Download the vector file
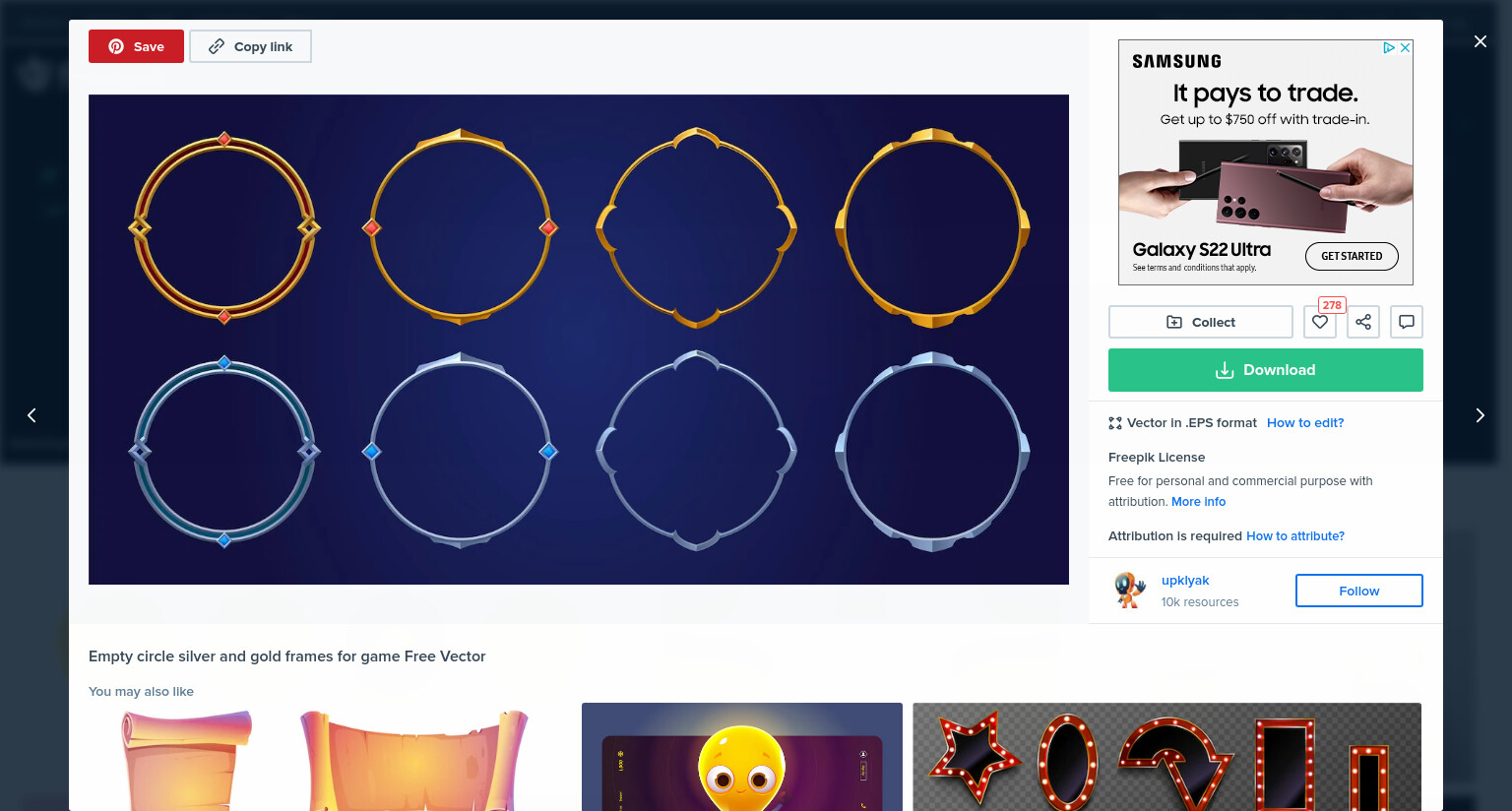This screenshot has width=1512, height=811. [1266, 370]
